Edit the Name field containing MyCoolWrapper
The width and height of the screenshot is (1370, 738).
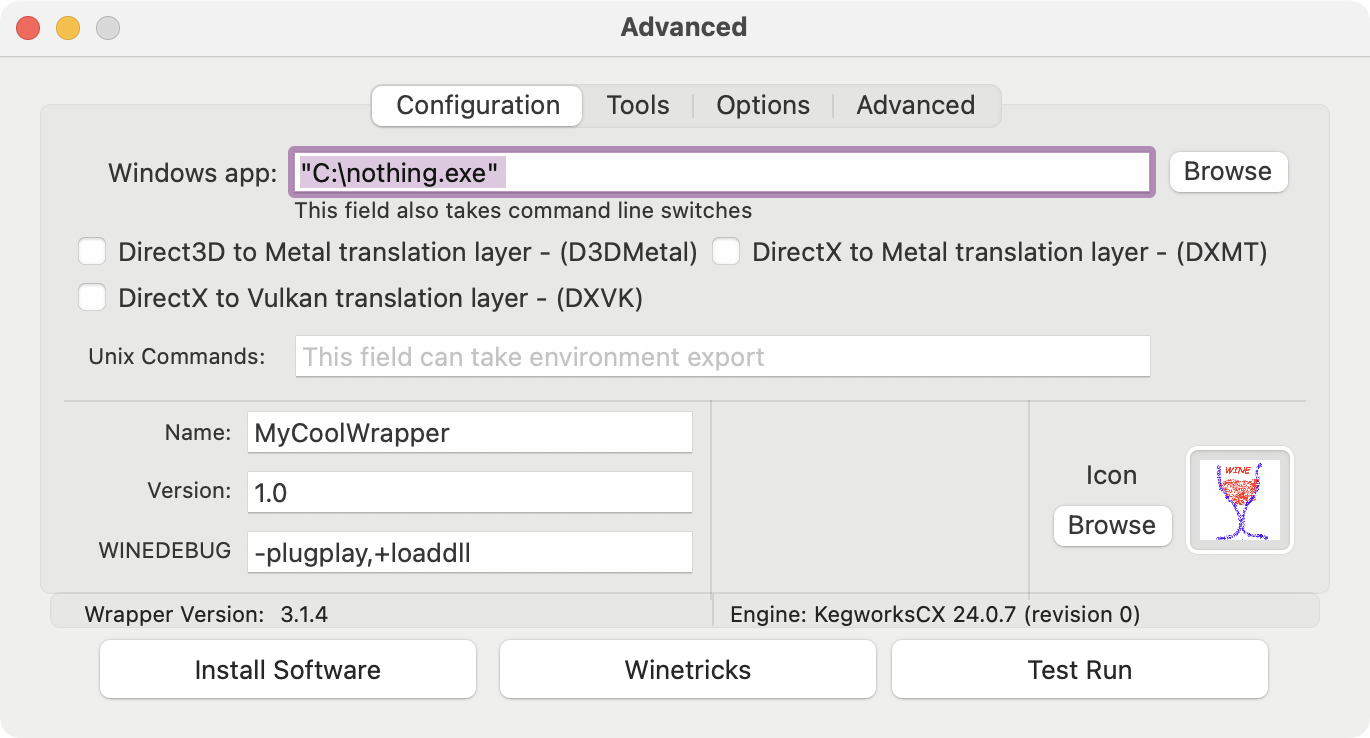pyautogui.click(x=469, y=433)
